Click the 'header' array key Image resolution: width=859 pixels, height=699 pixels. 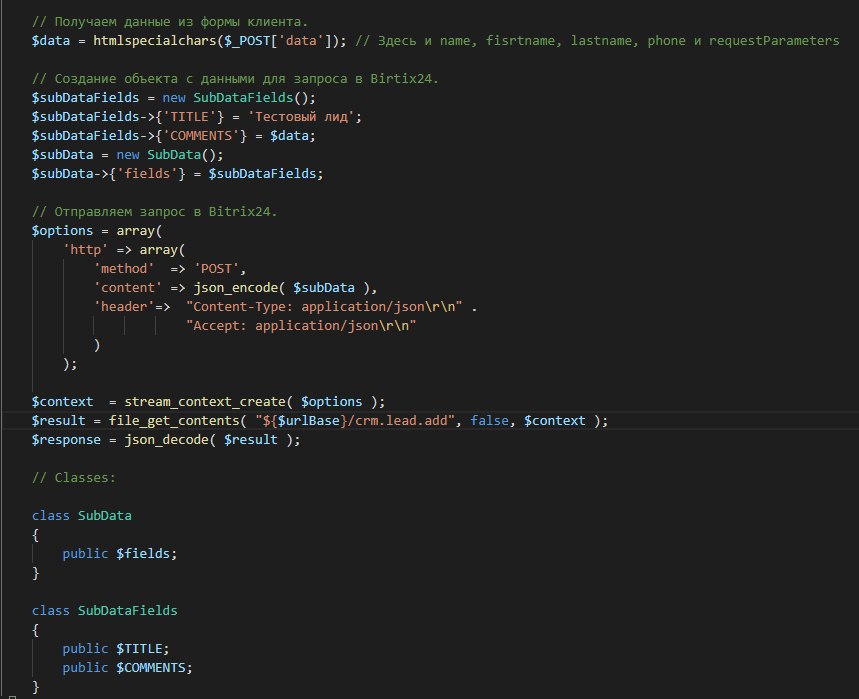pyautogui.click(x=124, y=307)
